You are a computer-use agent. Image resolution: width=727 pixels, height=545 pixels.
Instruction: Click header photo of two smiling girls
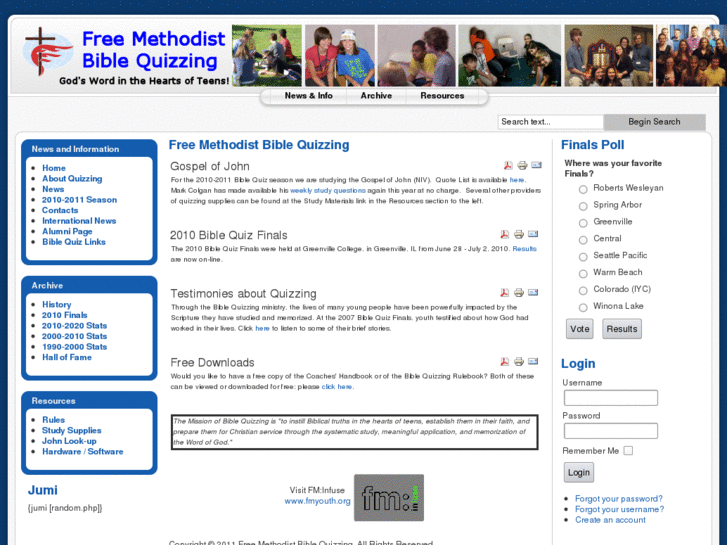tap(339, 56)
